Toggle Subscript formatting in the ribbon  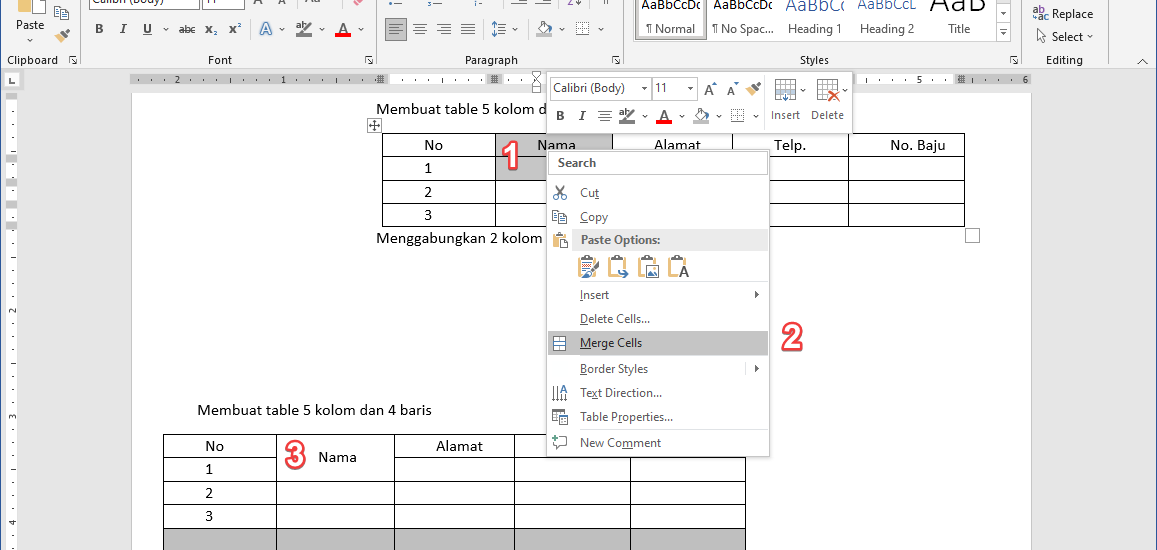point(211,30)
